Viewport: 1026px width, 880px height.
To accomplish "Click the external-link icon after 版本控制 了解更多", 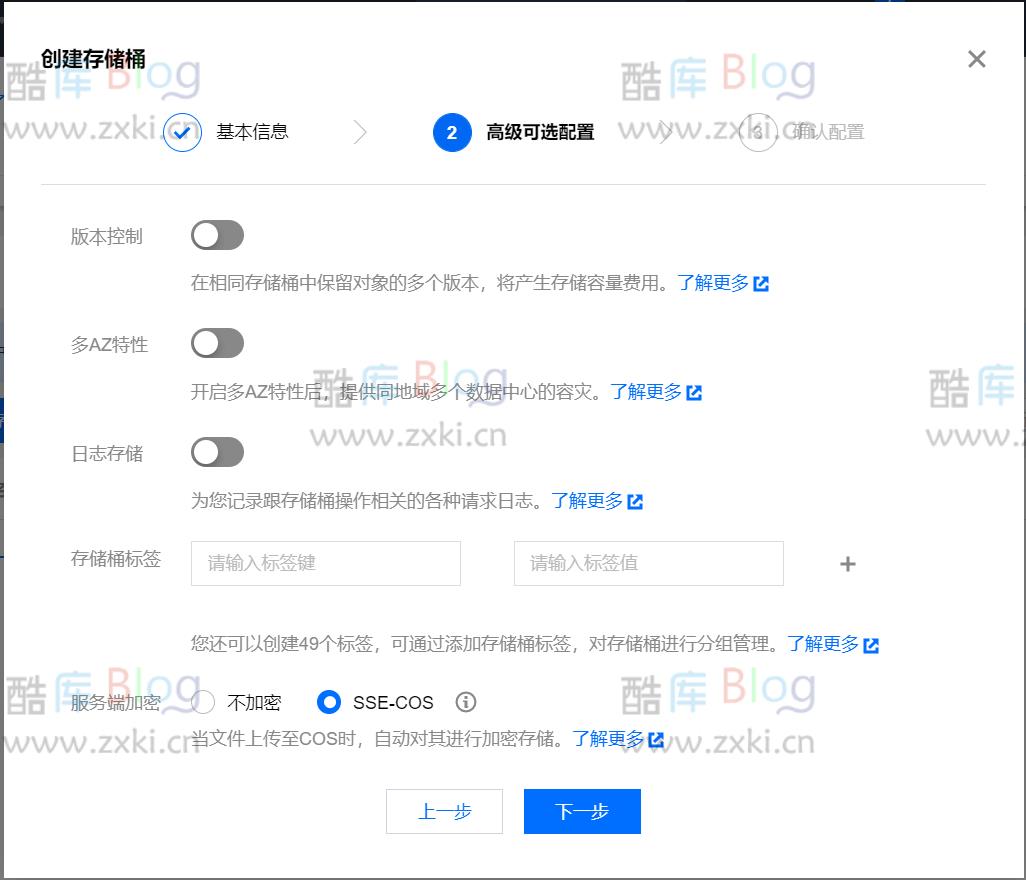I will 762,283.
